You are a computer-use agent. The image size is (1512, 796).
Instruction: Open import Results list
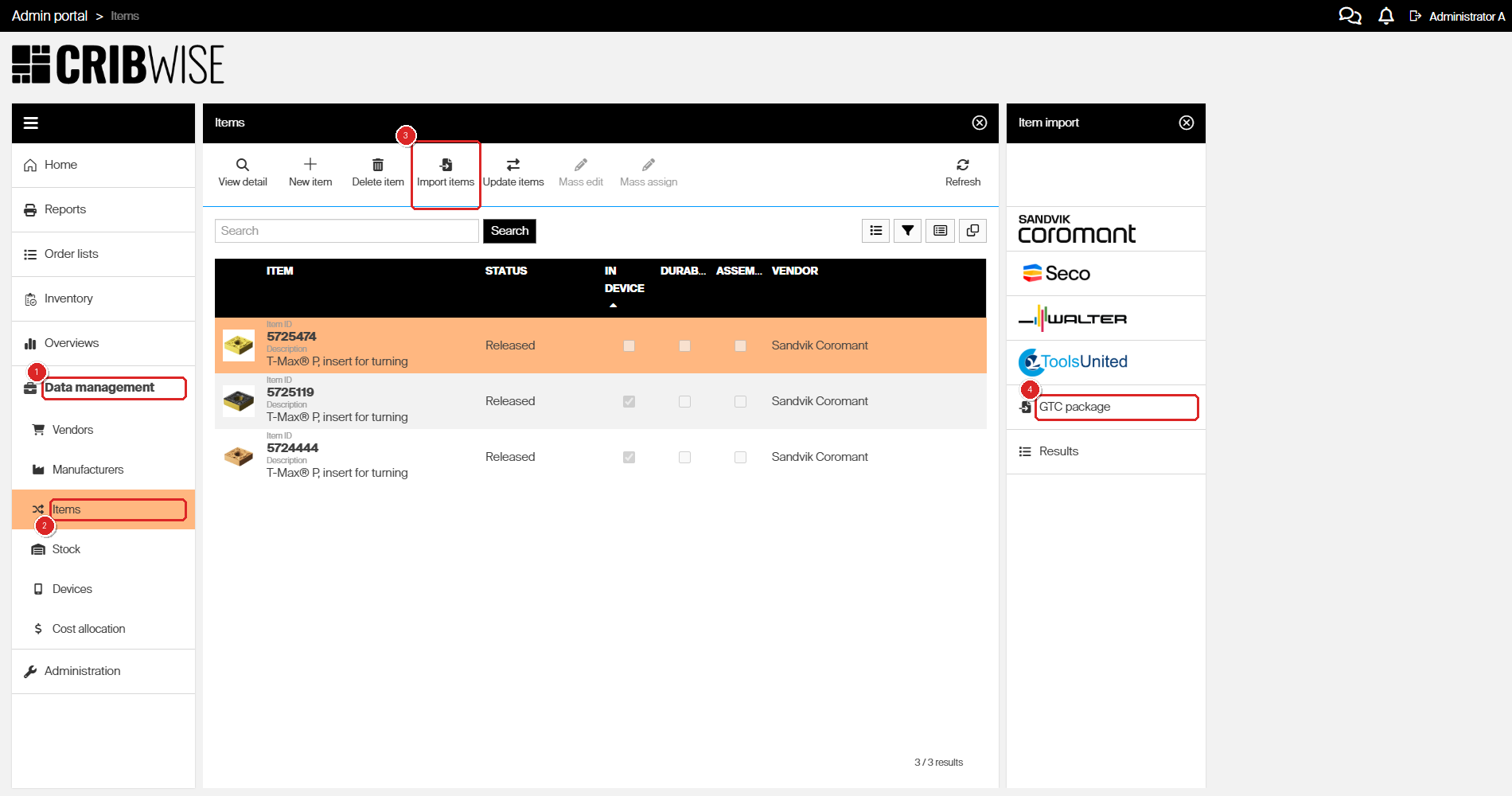(1106, 452)
